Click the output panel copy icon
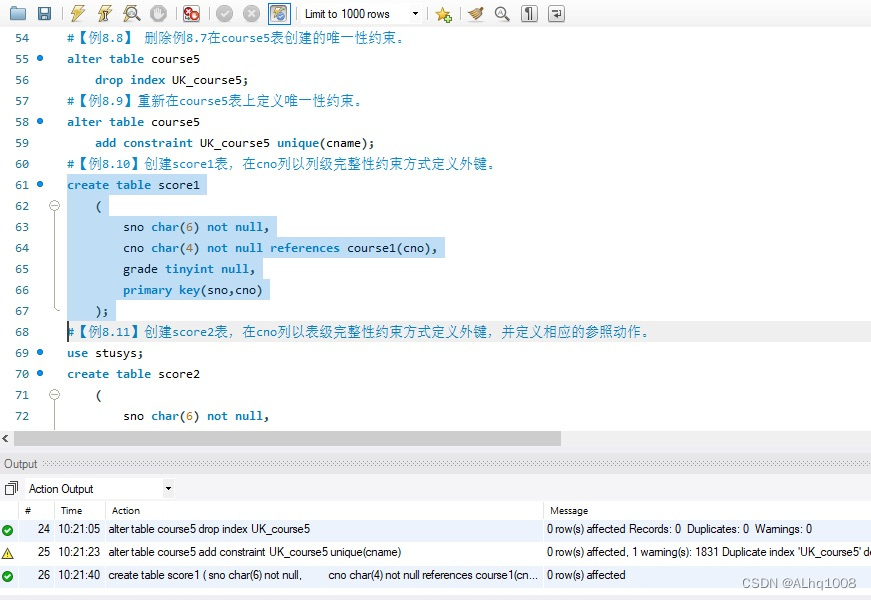 [11, 488]
